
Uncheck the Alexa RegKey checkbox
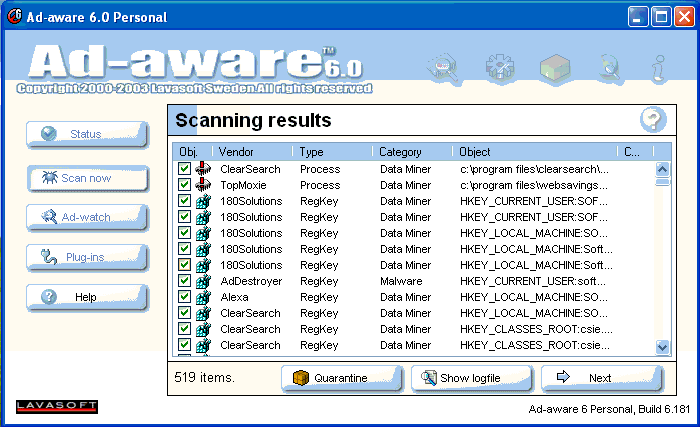[184, 297]
